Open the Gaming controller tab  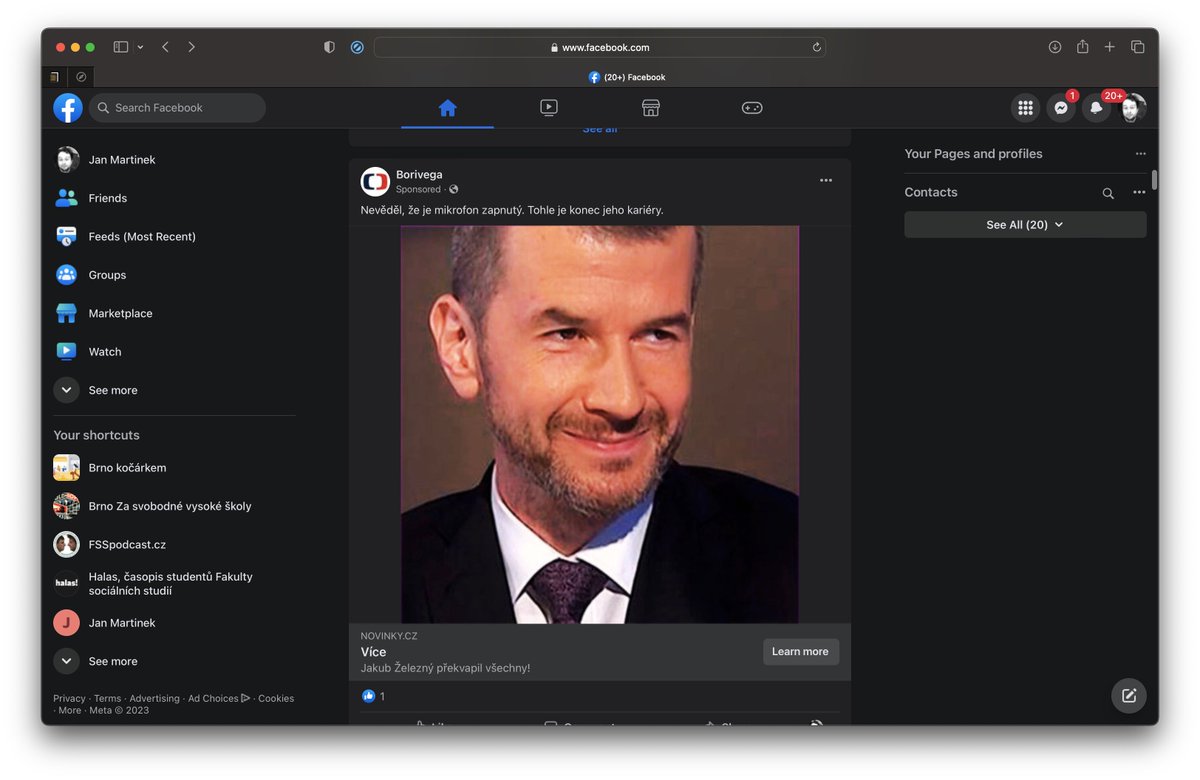pos(752,108)
